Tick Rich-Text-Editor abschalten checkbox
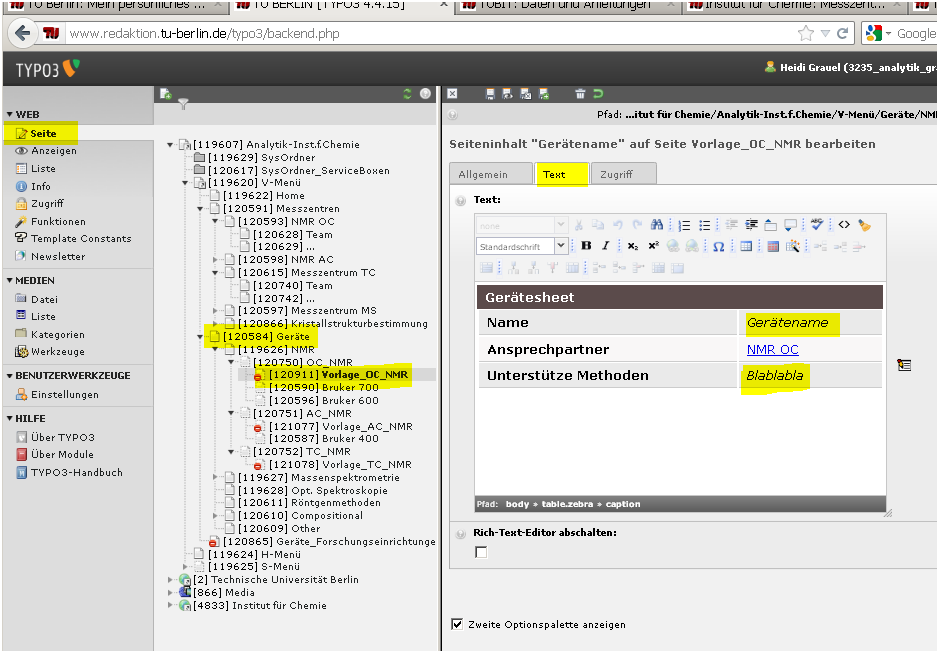 (481, 552)
